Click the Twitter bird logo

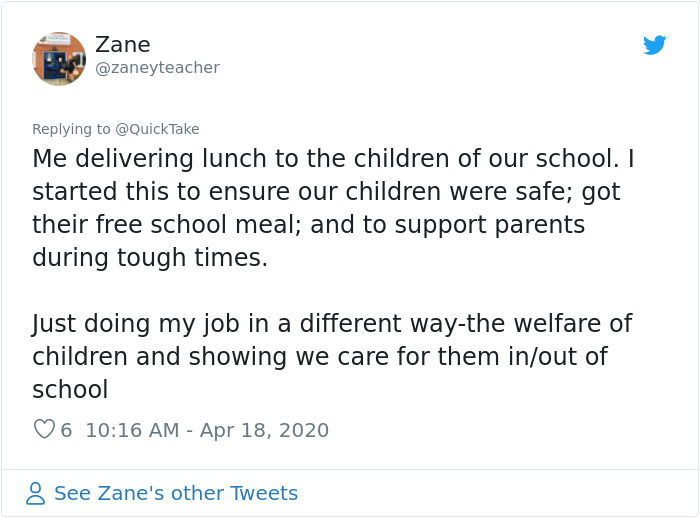click(655, 45)
